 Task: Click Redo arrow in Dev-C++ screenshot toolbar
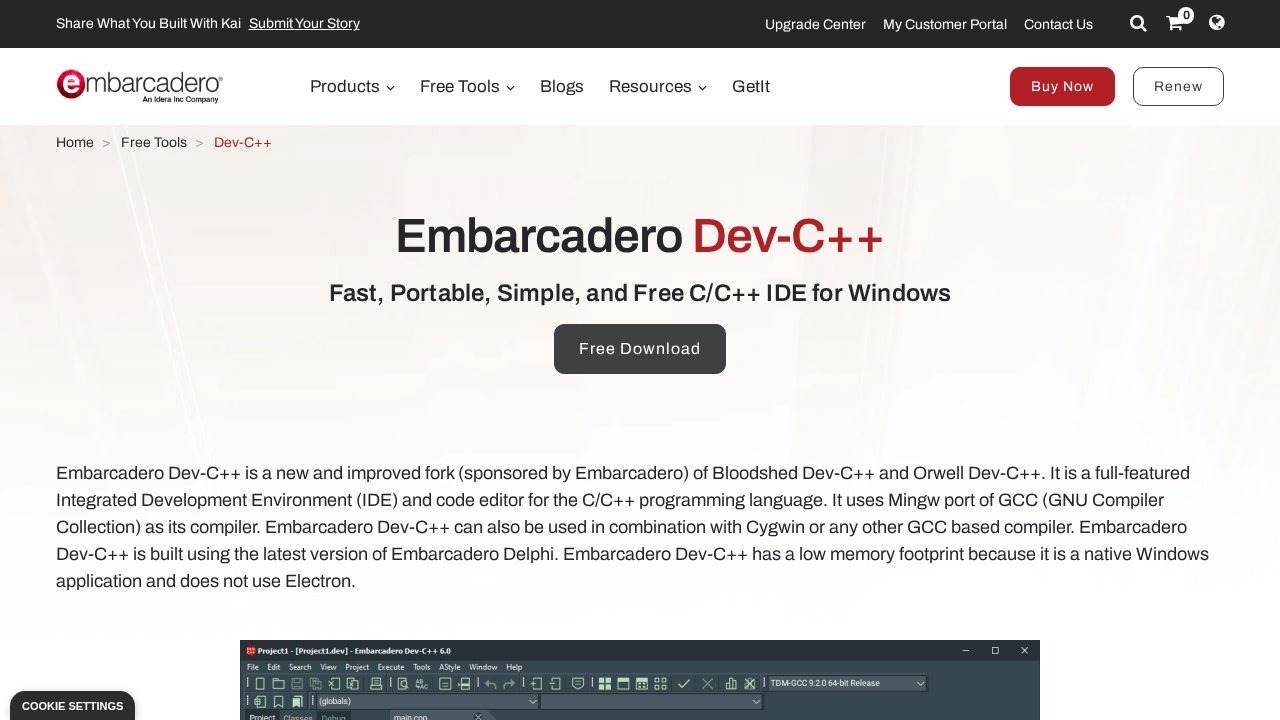(x=509, y=684)
